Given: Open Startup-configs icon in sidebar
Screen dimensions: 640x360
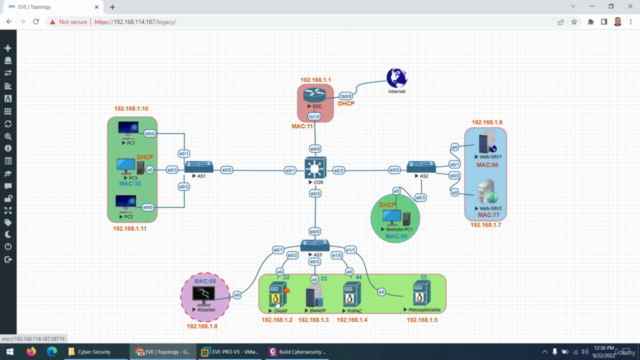Looking at the screenshot, I should point(8,86).
